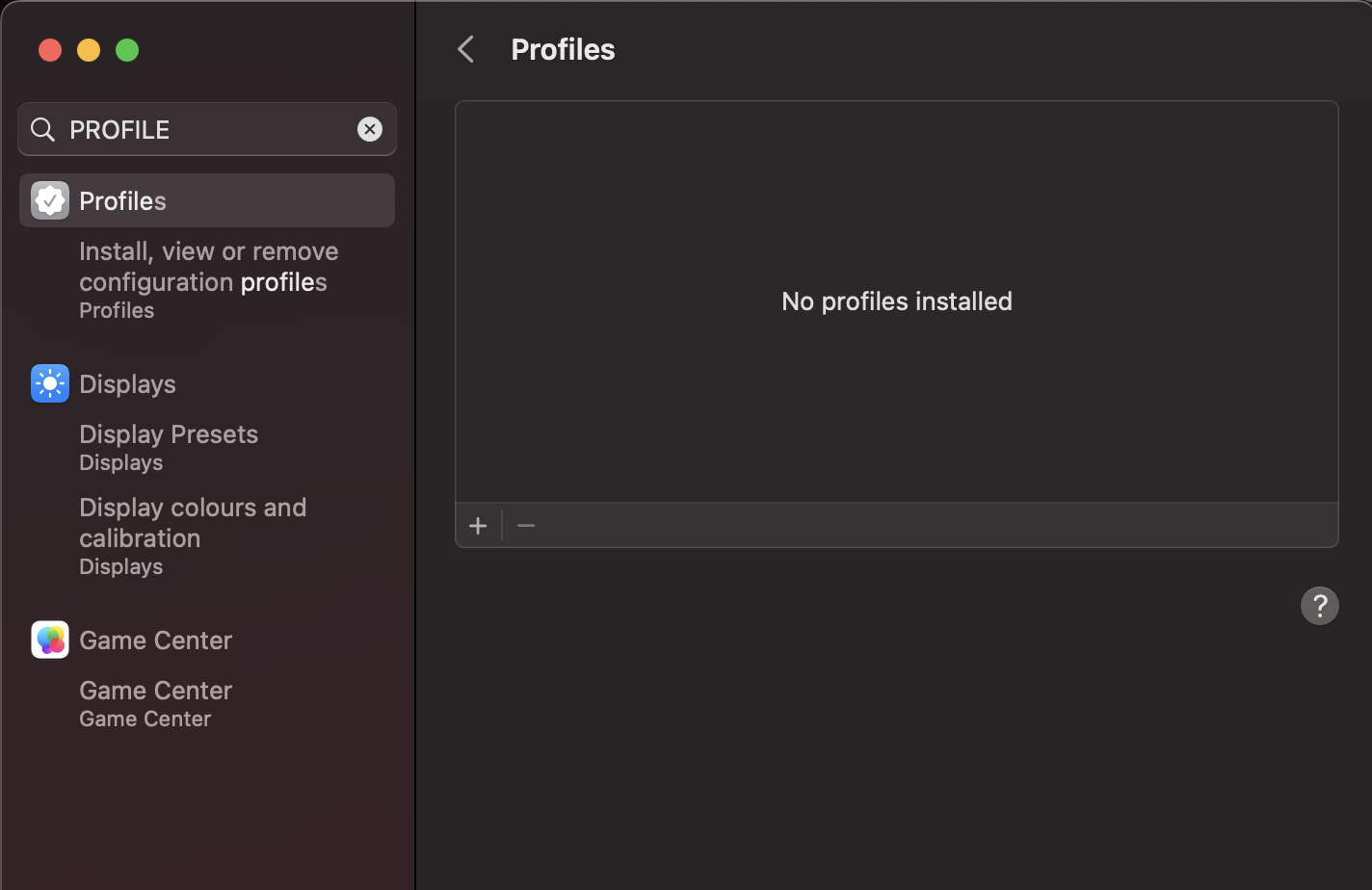Open help with the question mark button

tap(1319, 606)
